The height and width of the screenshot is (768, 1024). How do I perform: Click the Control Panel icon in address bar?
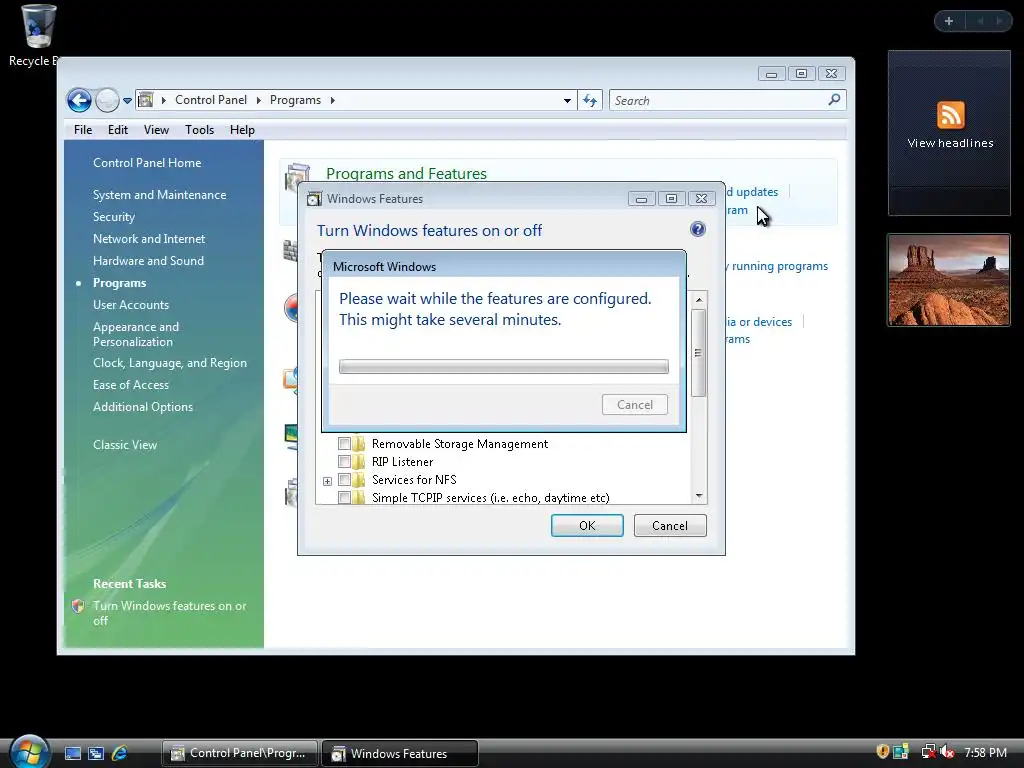146,100
